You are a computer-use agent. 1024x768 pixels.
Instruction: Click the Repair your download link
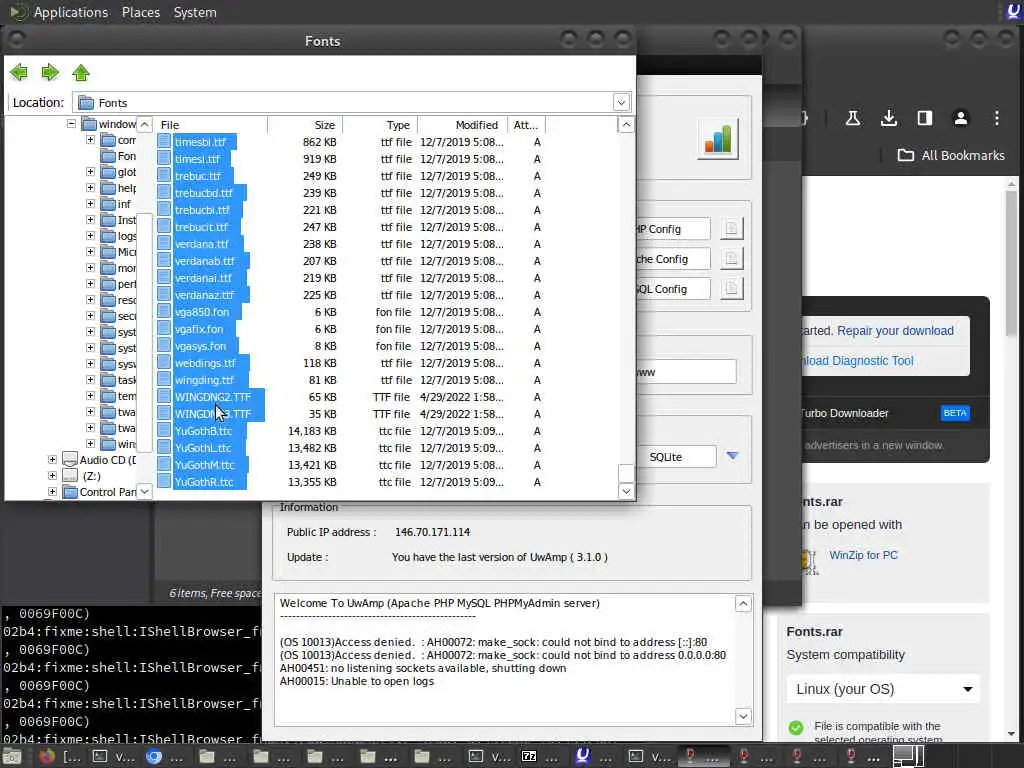(895, 330)
